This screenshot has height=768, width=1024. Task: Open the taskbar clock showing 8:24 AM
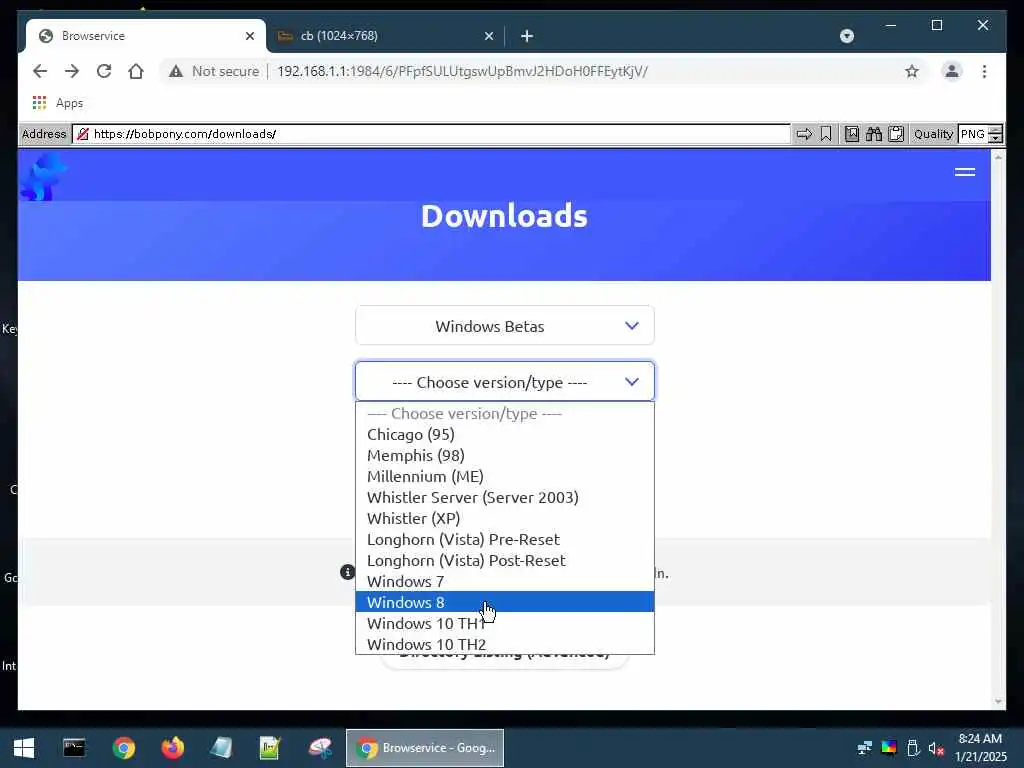click(x=980, y=748)
